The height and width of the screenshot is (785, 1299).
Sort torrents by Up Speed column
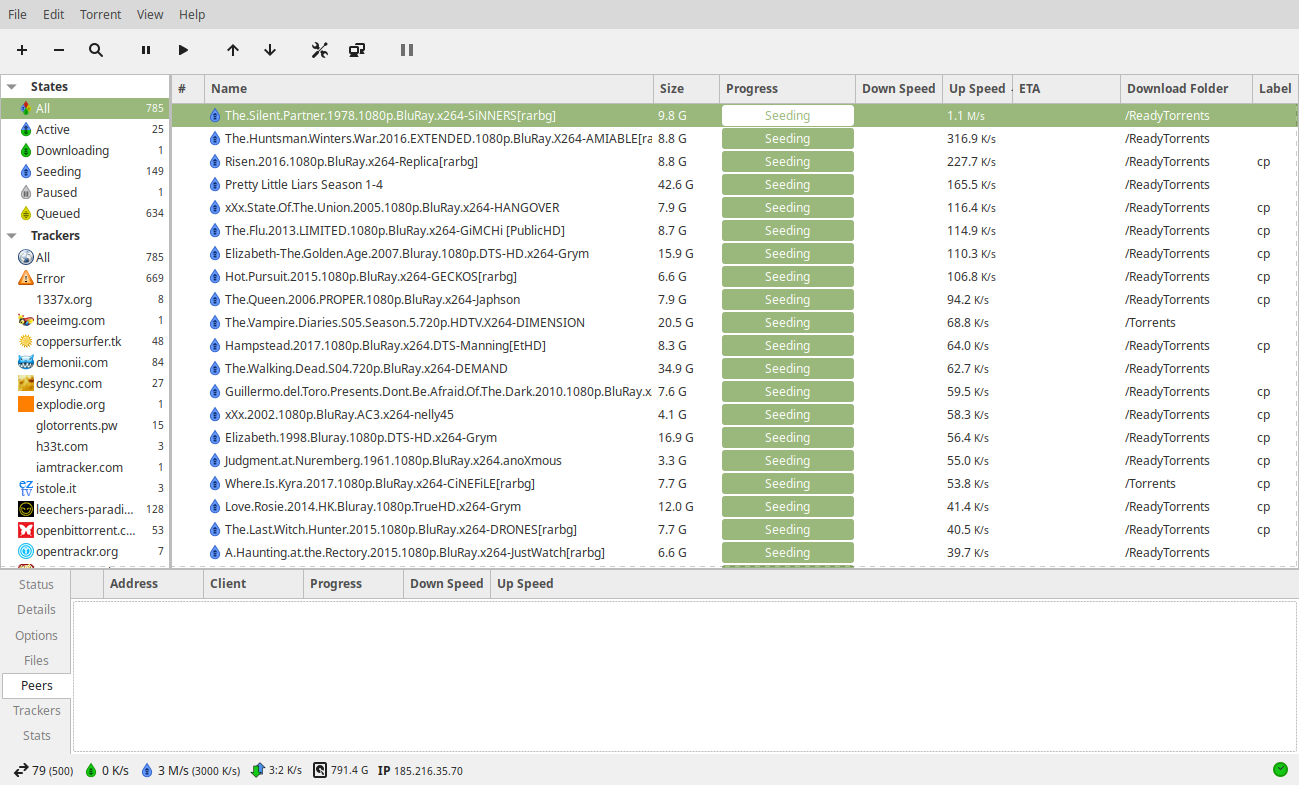[x=977, y=88]
